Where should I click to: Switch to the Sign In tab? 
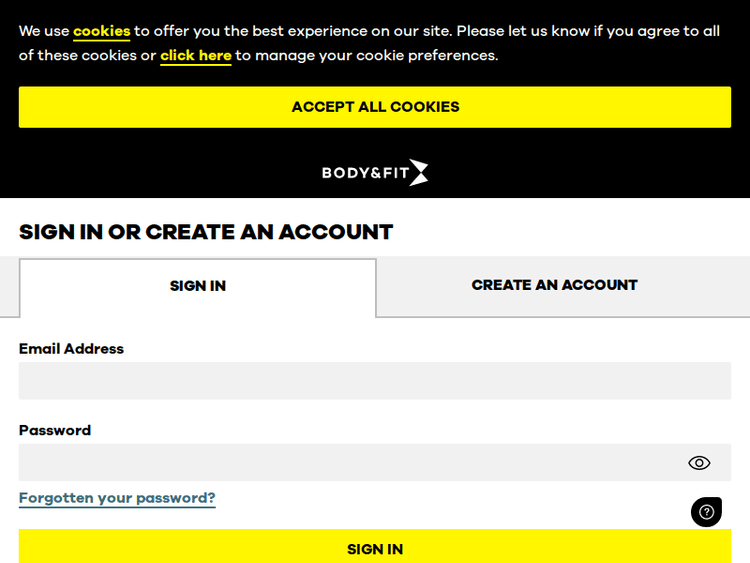198,286
